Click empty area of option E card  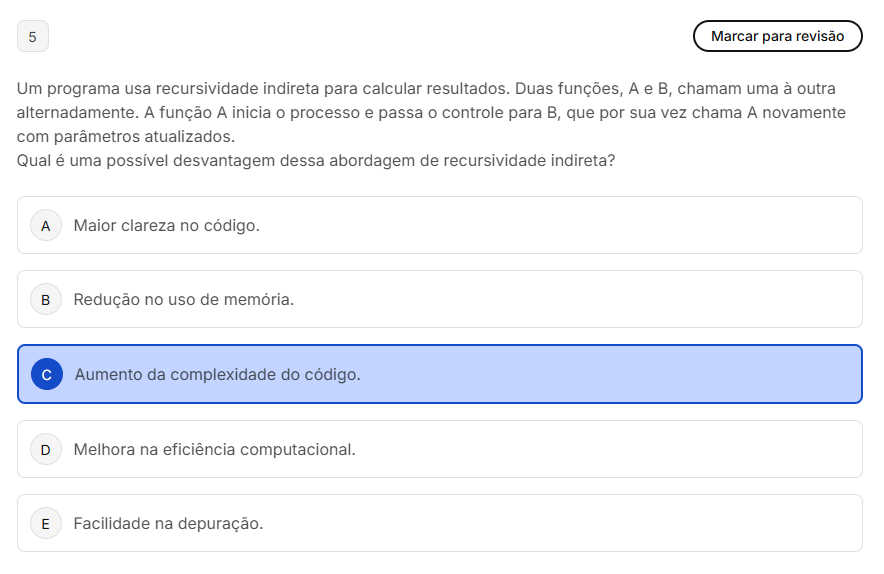[x=600, y=523]
